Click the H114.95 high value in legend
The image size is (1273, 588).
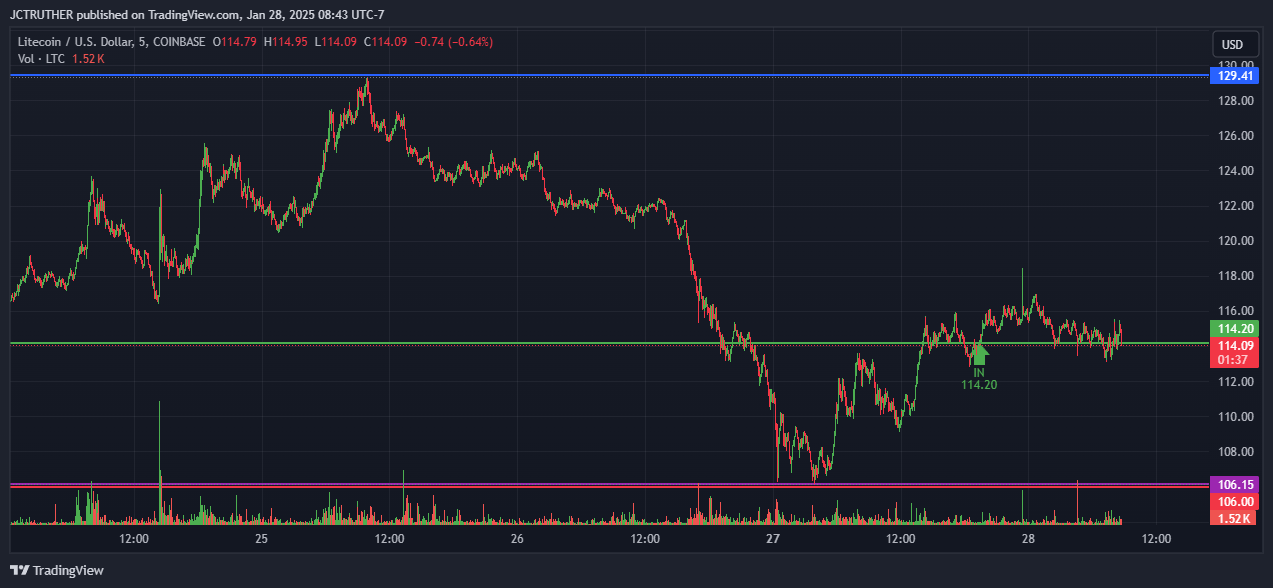[286, 42]
